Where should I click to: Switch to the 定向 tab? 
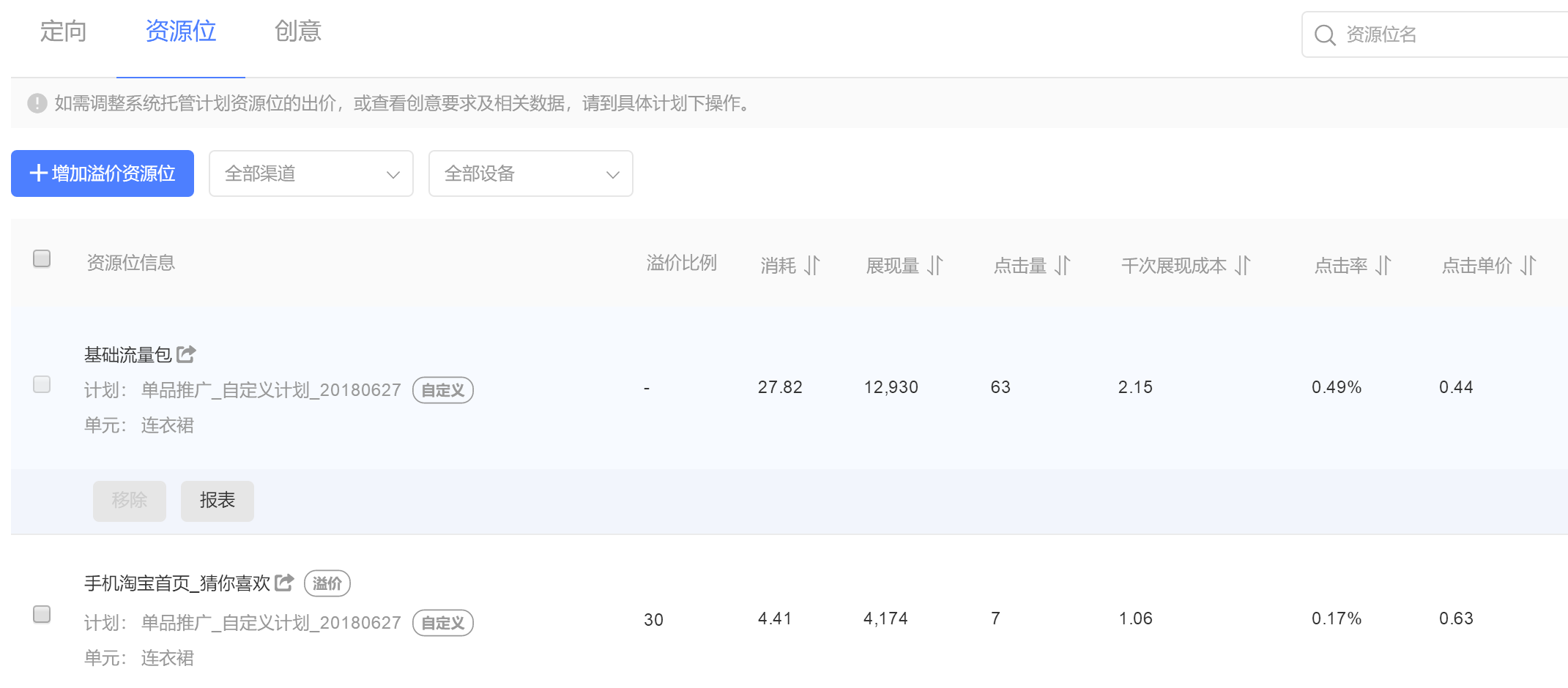[x=63, y=31]
